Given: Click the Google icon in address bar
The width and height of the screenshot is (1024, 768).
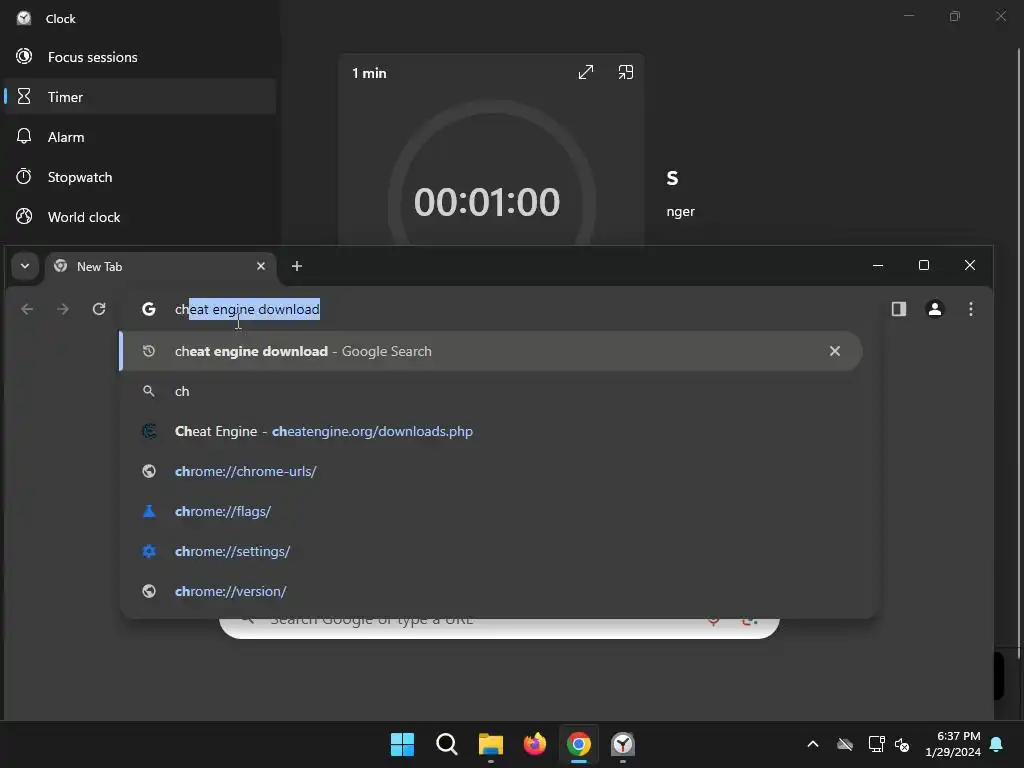Looking at the screenshot, I should point(149,309).
